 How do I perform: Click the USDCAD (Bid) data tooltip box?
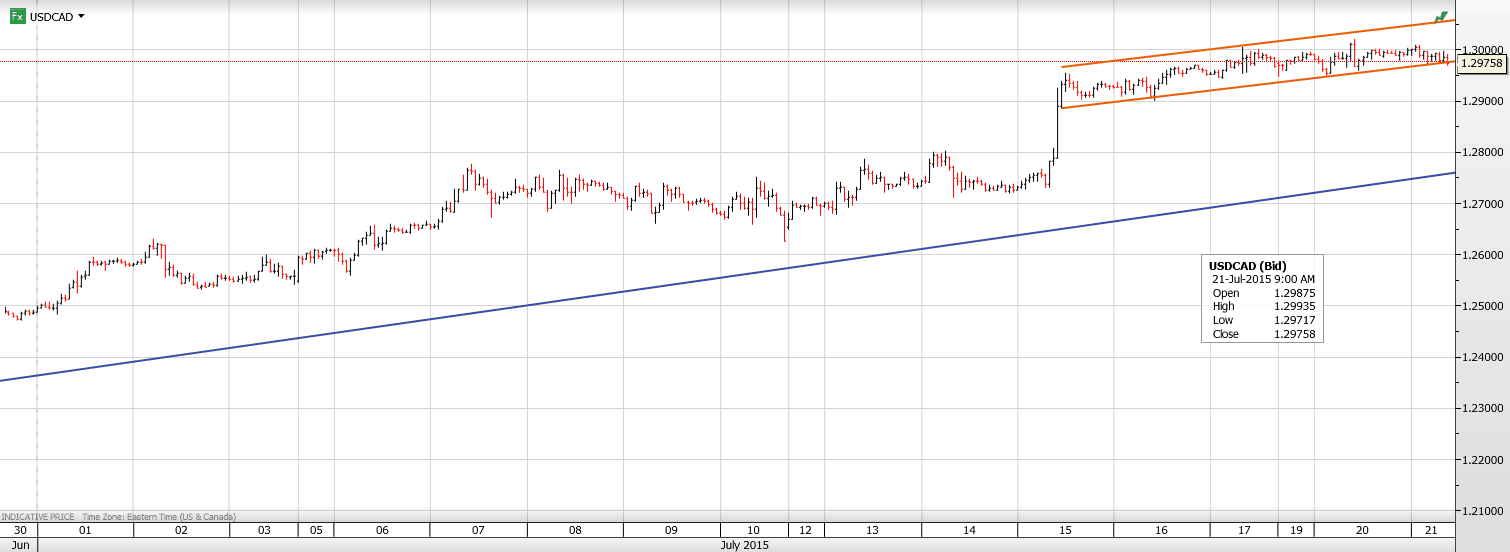coord(1262,300)
